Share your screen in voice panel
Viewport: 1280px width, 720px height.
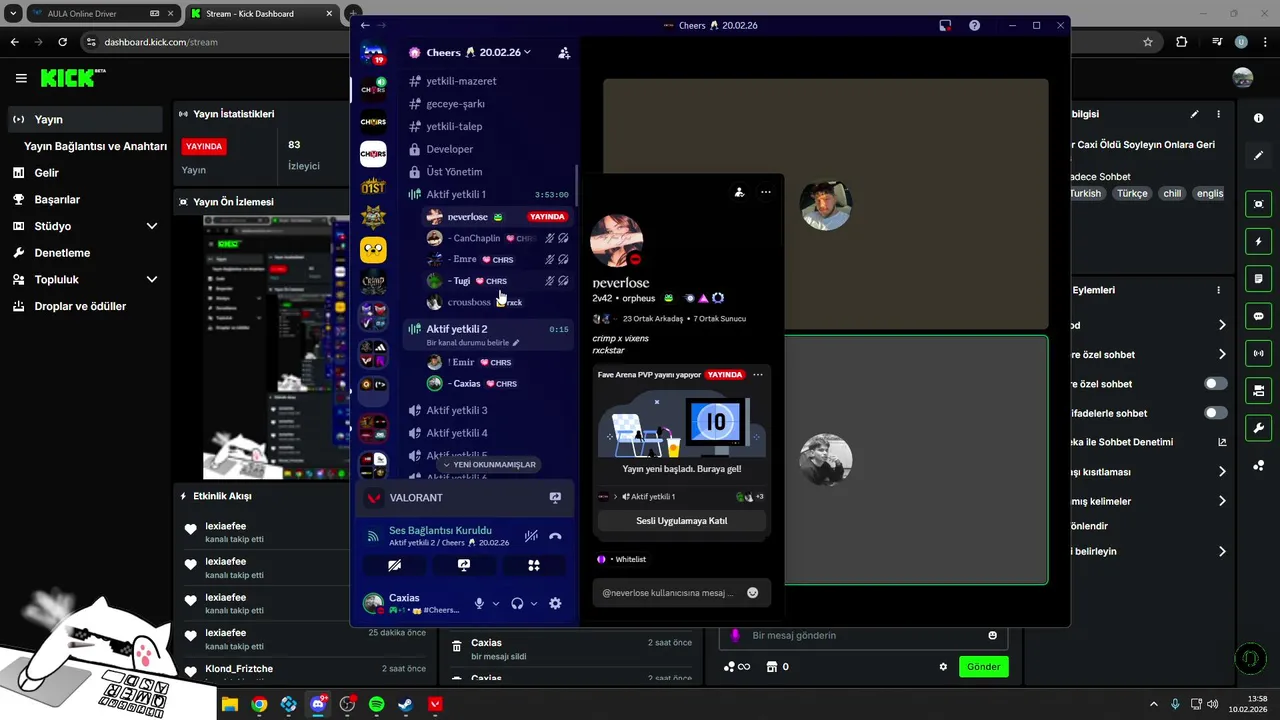(464, 565)
